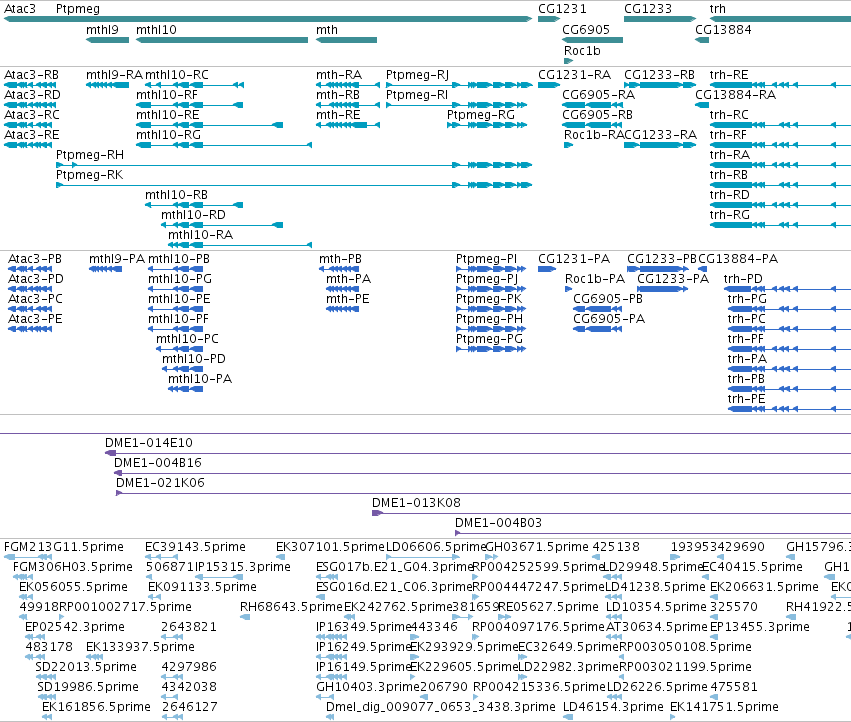Click protein Ptpmeg-PG label
This screenshot has width=851, height=722.
(489, 338)
